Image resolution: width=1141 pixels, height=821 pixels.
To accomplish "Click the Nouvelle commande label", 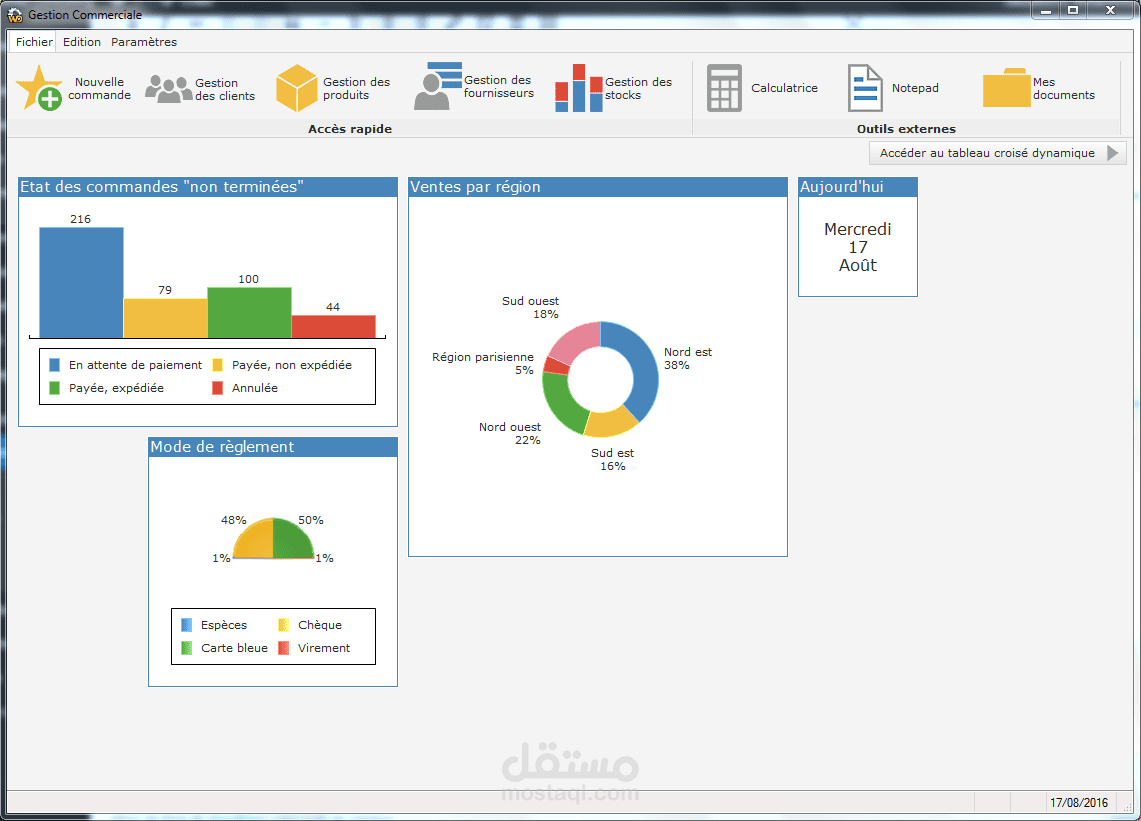I will (x=100, y=89).
